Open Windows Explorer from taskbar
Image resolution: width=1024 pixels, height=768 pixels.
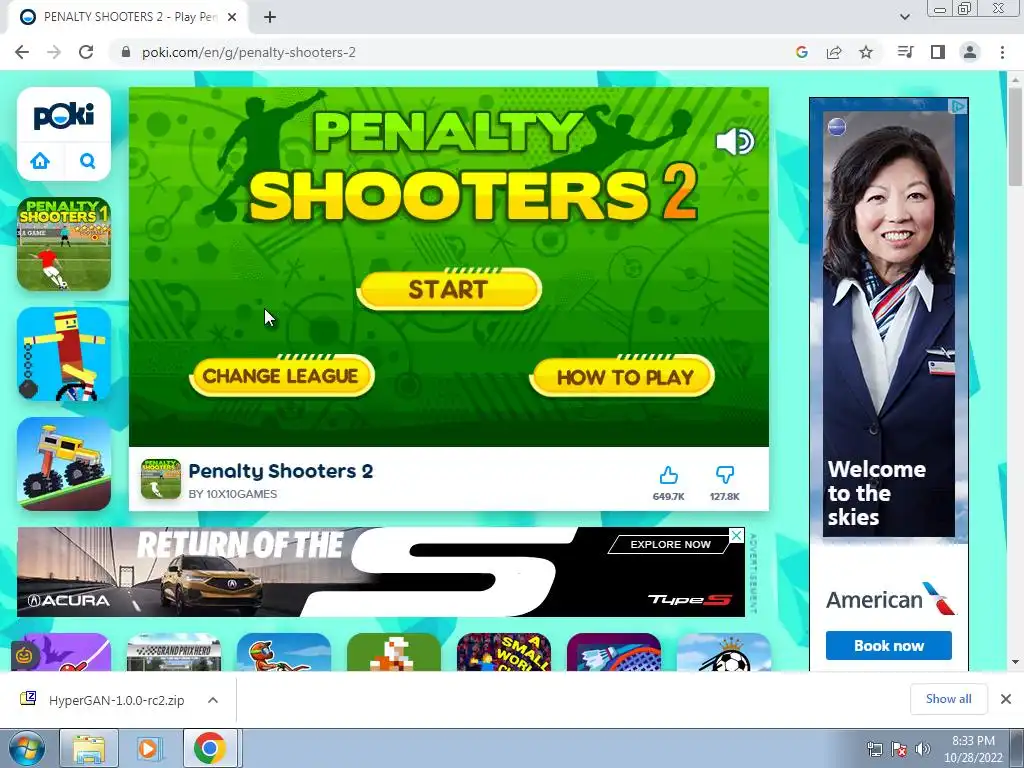point(89,749)
